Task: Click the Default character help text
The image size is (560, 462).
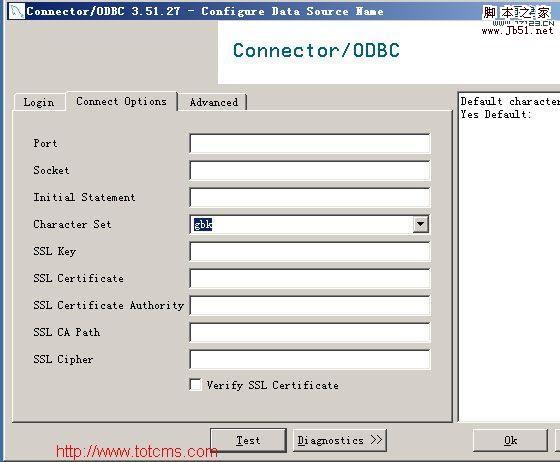Action: coord(510,102)
